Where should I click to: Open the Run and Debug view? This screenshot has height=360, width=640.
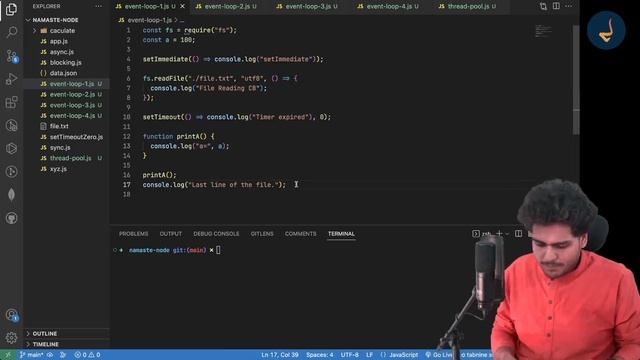tap(11, 79)
